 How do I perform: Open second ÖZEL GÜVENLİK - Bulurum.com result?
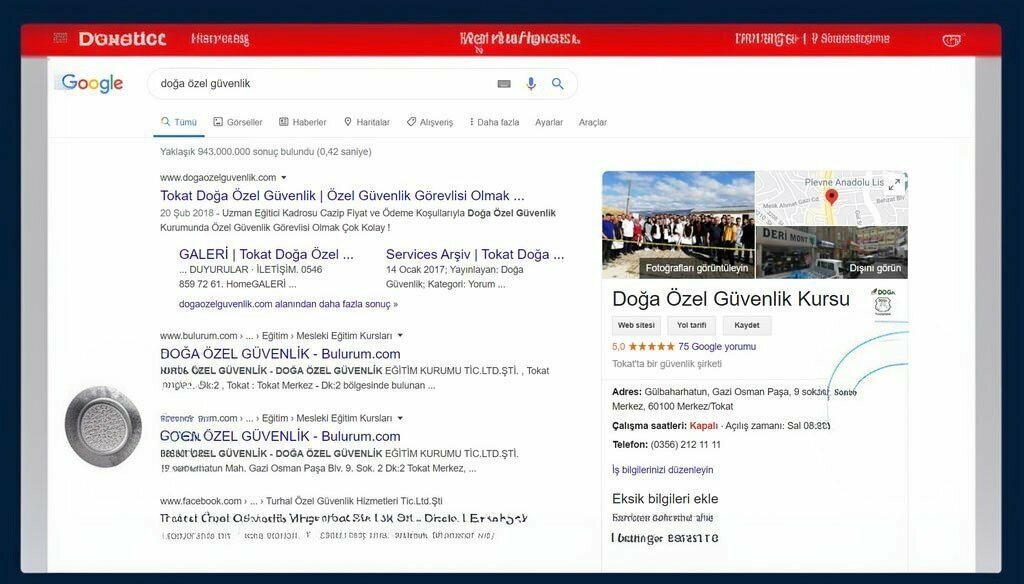[x=280, y=436]
